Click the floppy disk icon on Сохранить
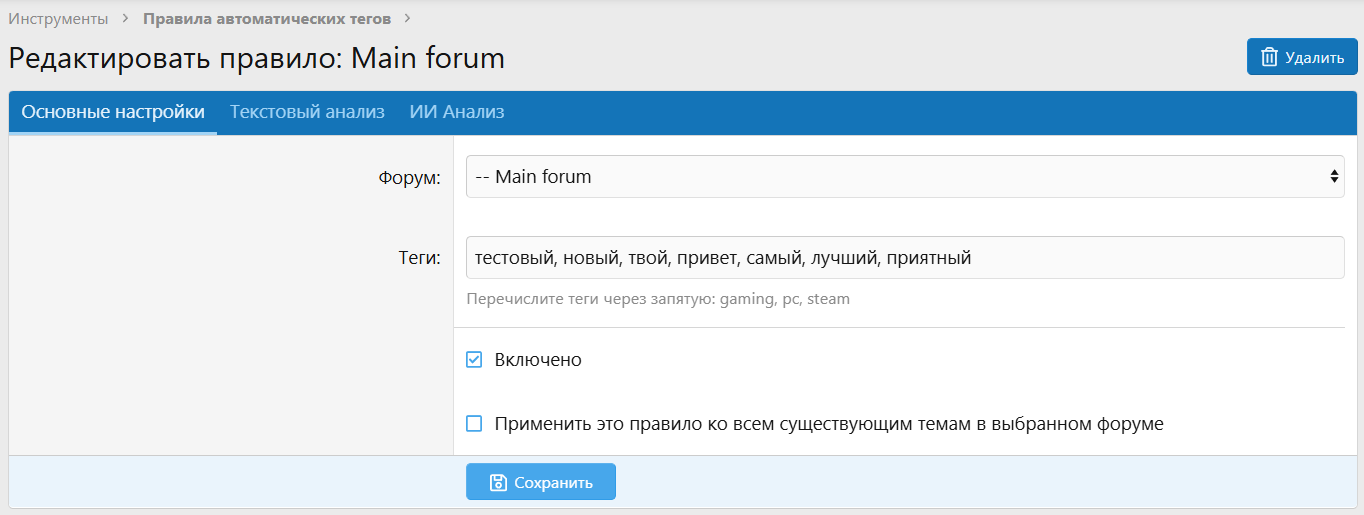Viewport: 1364px width, 515px height. pyautogui.click(x=498, y=482)
